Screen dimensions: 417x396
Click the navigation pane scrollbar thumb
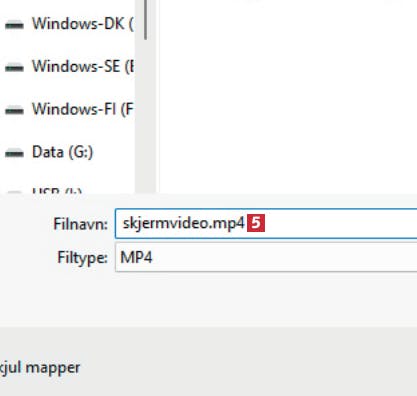pyautogui.click(x=145, y=19)
